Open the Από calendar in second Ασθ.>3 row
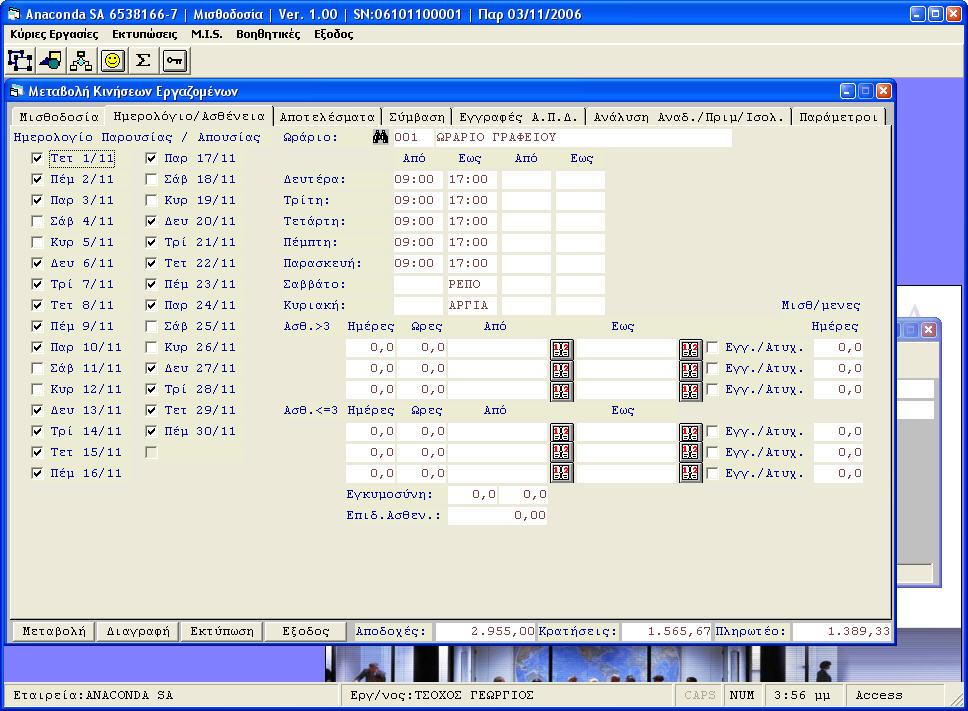This screenshot has height=711, width=968. click(561, 370)
